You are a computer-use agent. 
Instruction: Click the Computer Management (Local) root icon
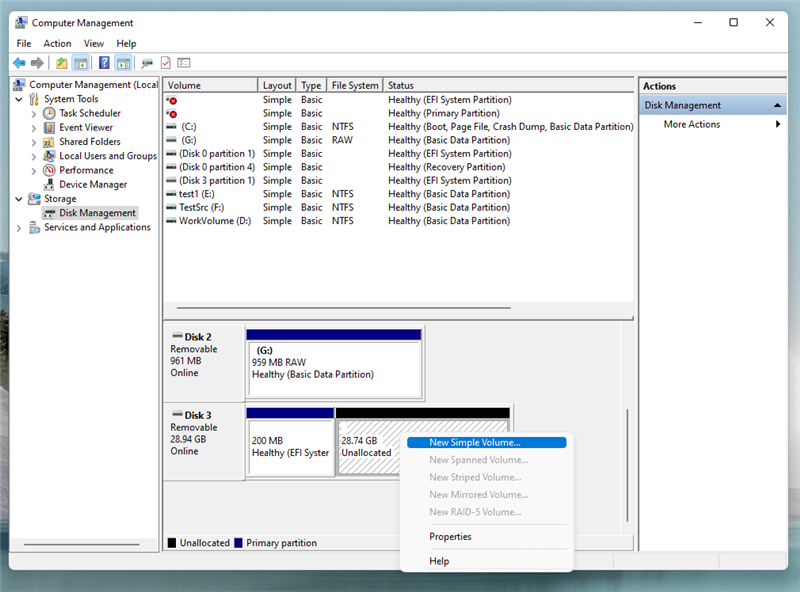coord(19,84)
